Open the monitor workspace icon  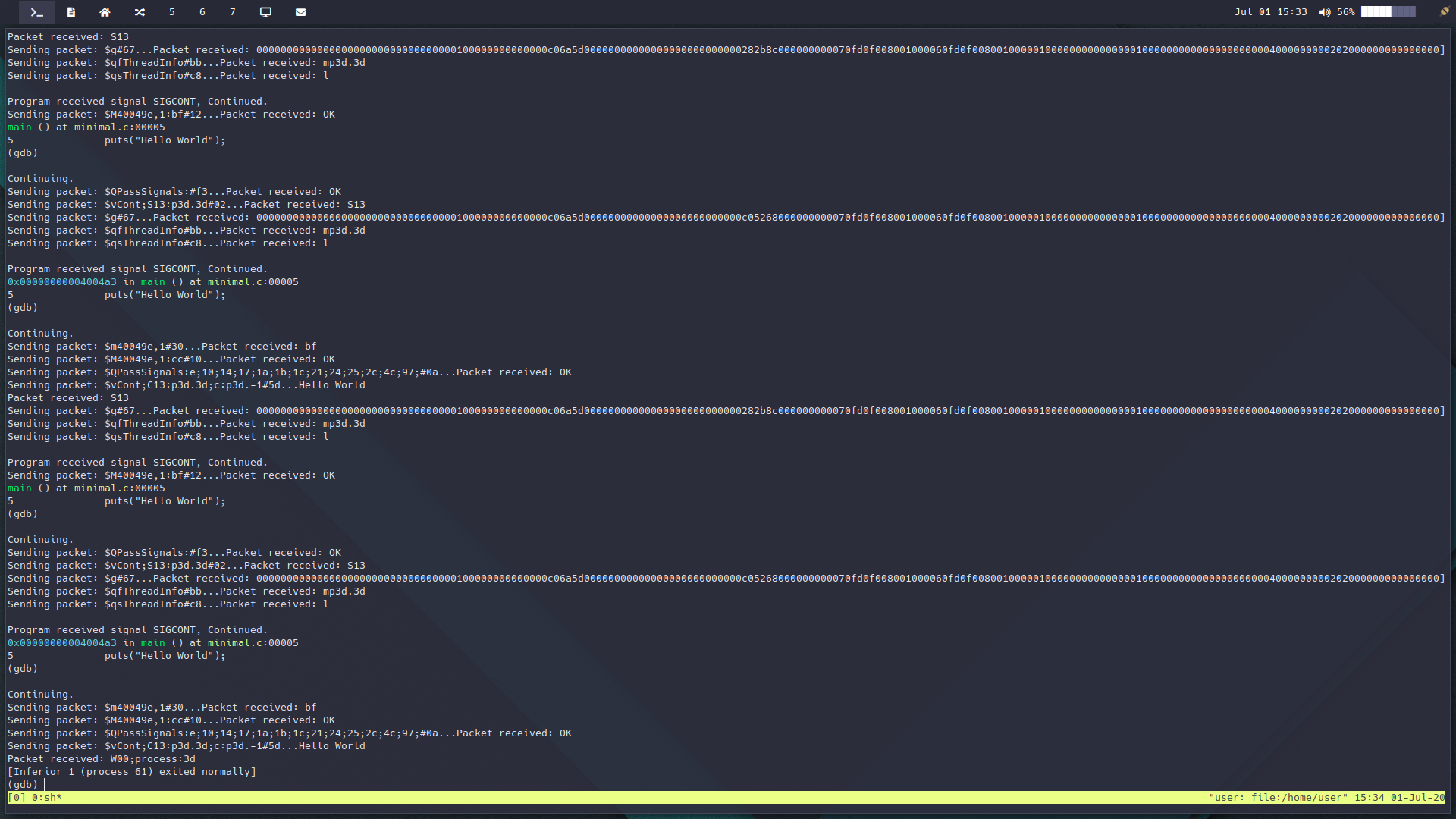click(265, 12)
